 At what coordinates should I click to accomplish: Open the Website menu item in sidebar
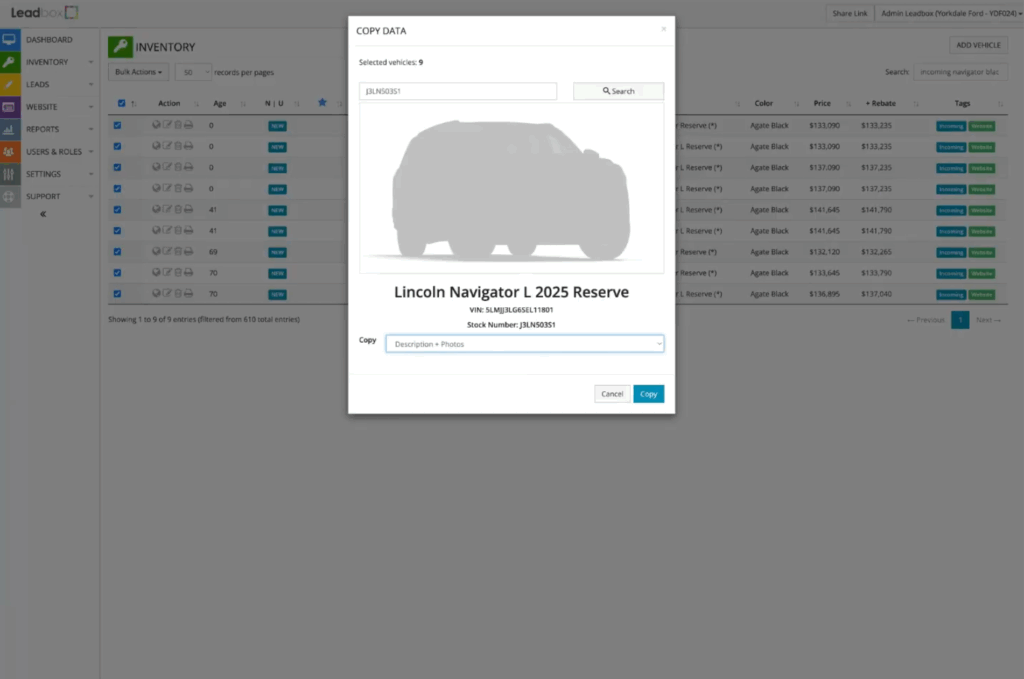(x=42, y=107)
